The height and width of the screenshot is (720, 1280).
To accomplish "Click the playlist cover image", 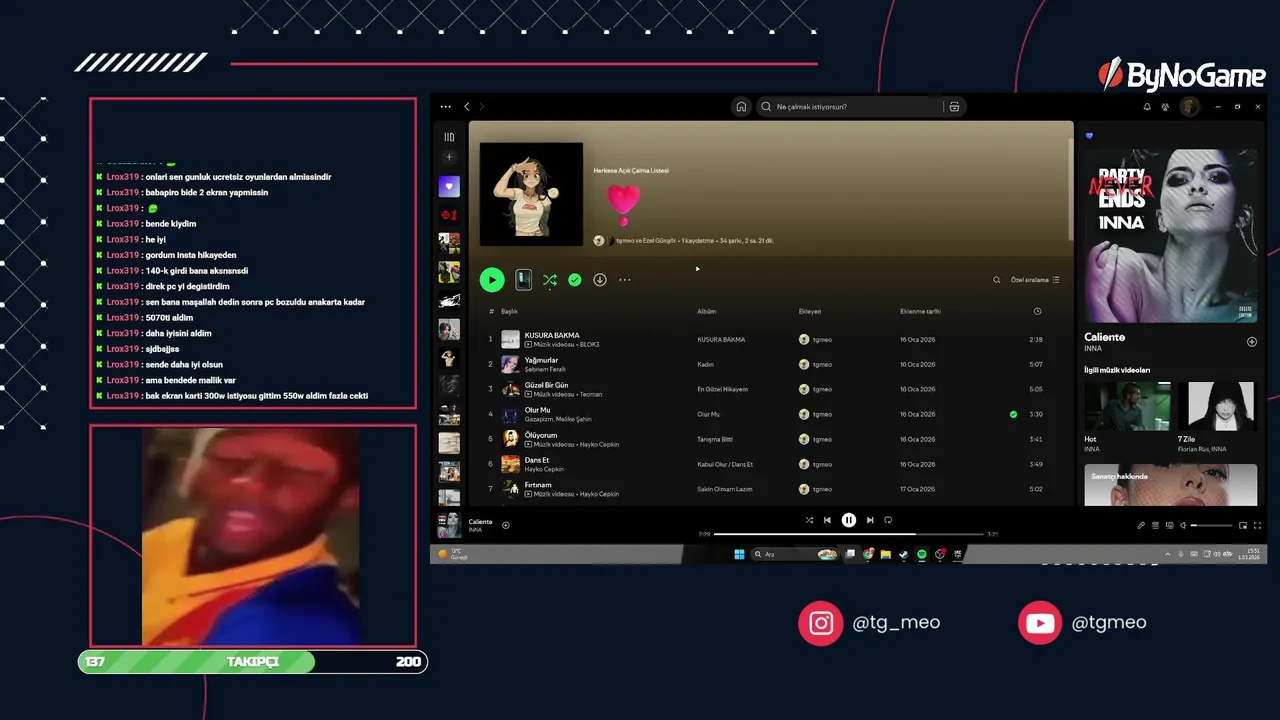I will (531, 194).
